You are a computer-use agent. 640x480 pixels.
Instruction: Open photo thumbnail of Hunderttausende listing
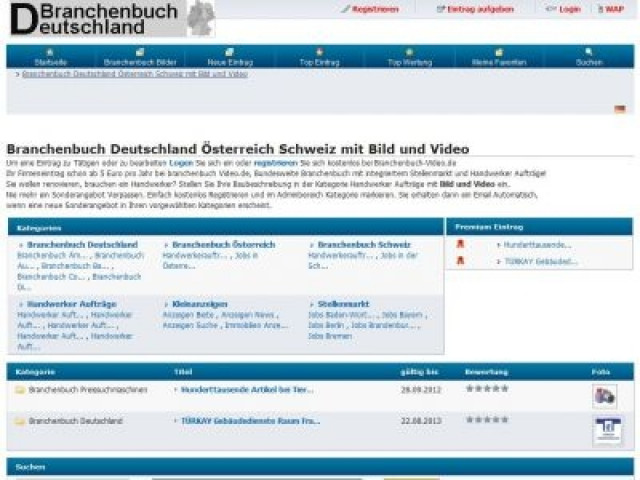tap(604, 396)
